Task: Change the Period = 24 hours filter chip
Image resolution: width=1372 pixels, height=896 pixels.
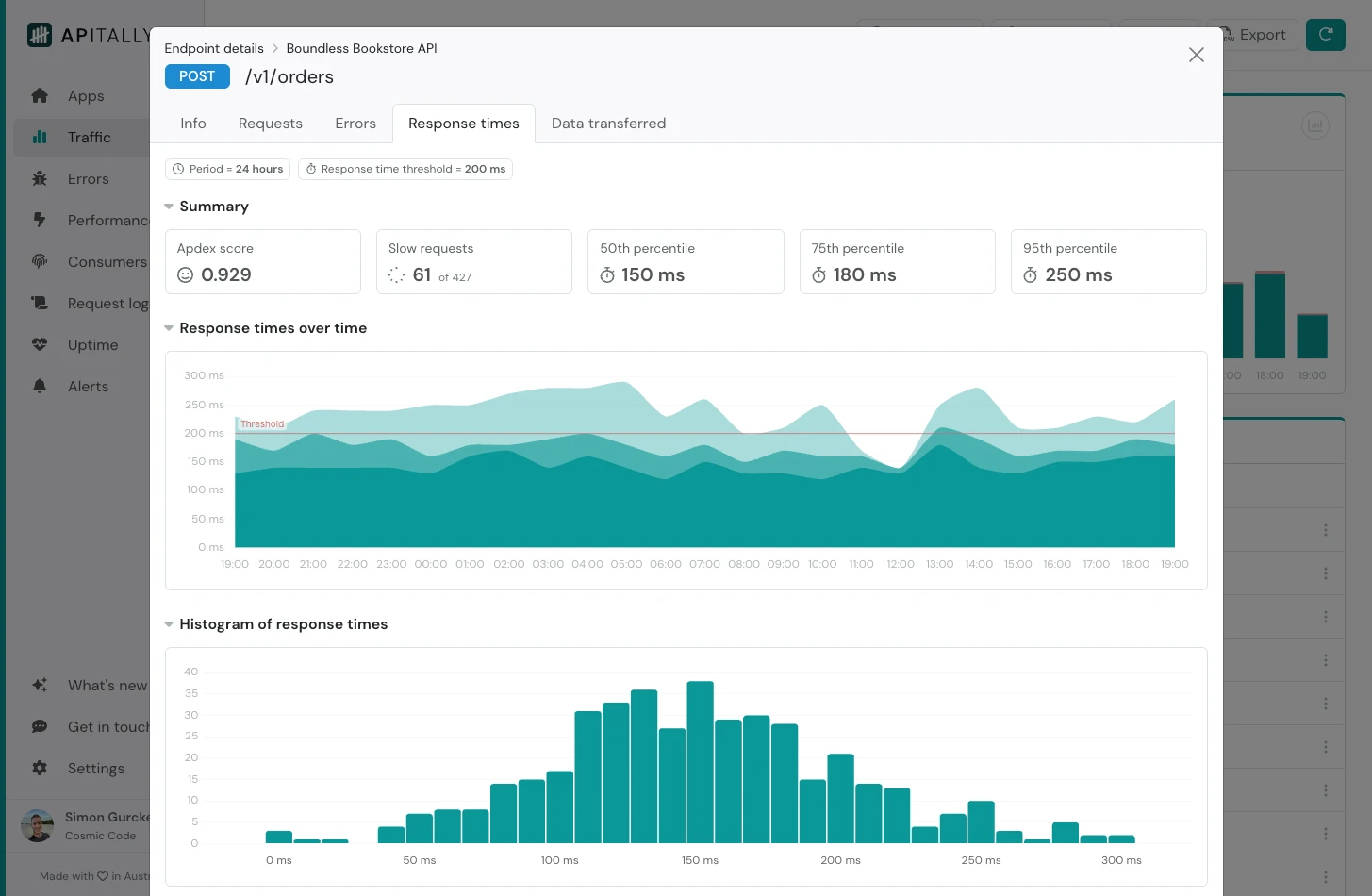Action: point(227,169)
